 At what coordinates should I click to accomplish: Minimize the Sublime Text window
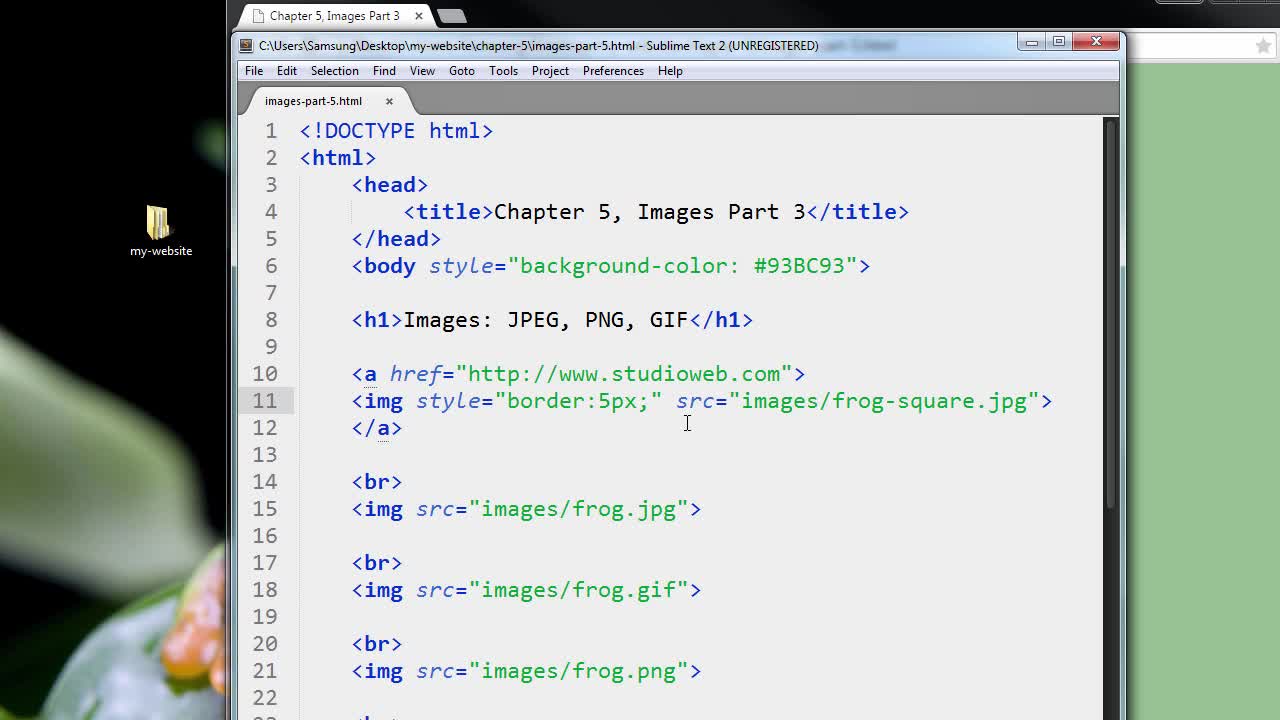(1032, 42)
